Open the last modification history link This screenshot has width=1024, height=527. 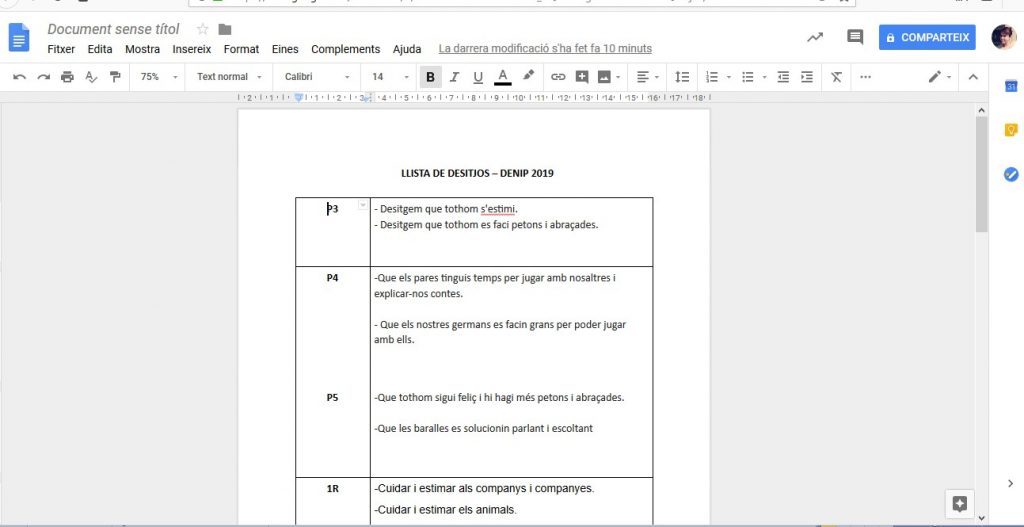[x=545, y=48]
